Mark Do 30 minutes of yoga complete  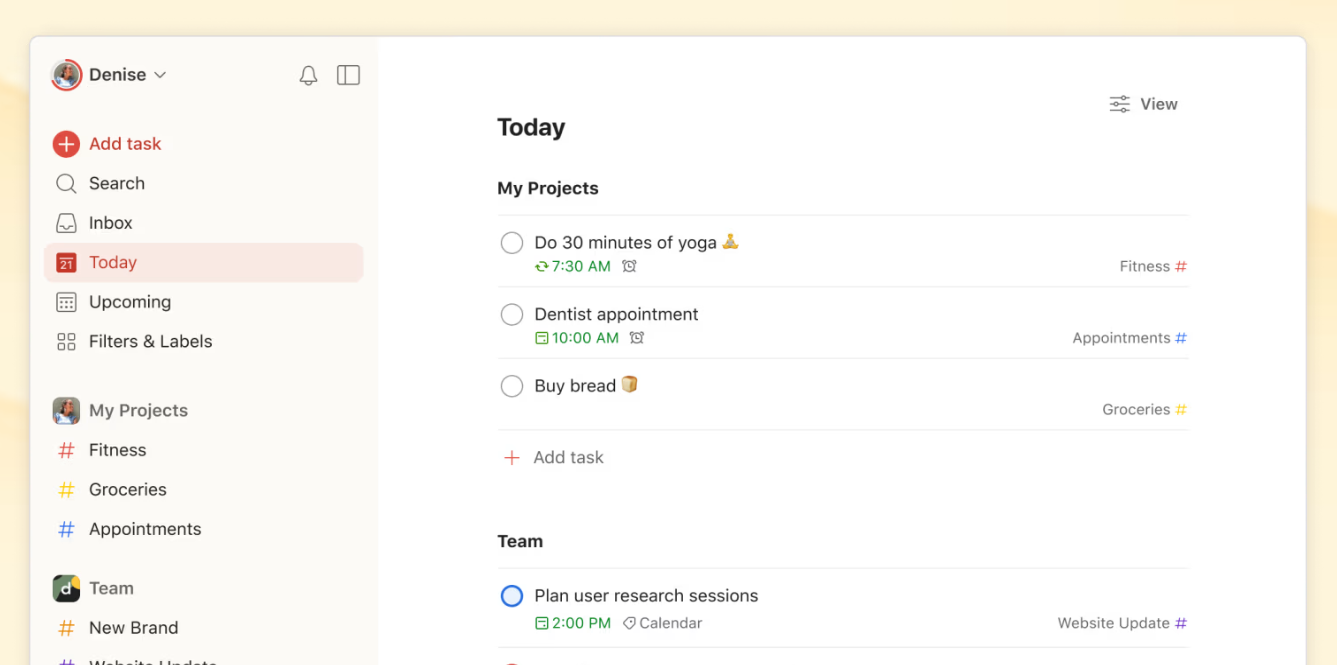pyautogui.click(x=512, y=243)
